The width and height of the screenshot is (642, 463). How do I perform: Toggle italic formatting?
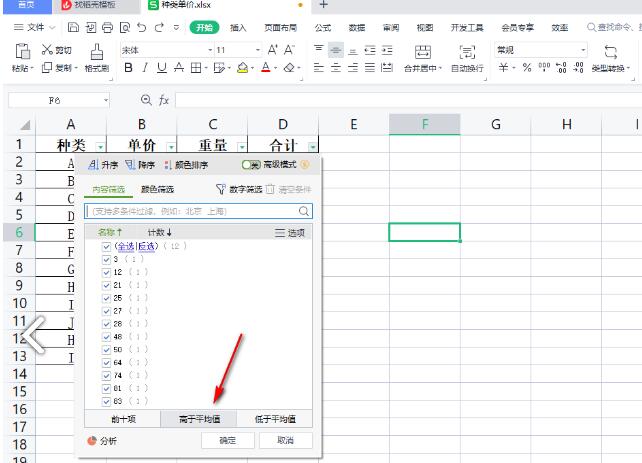pyautogui.click(x=145, y=68)
